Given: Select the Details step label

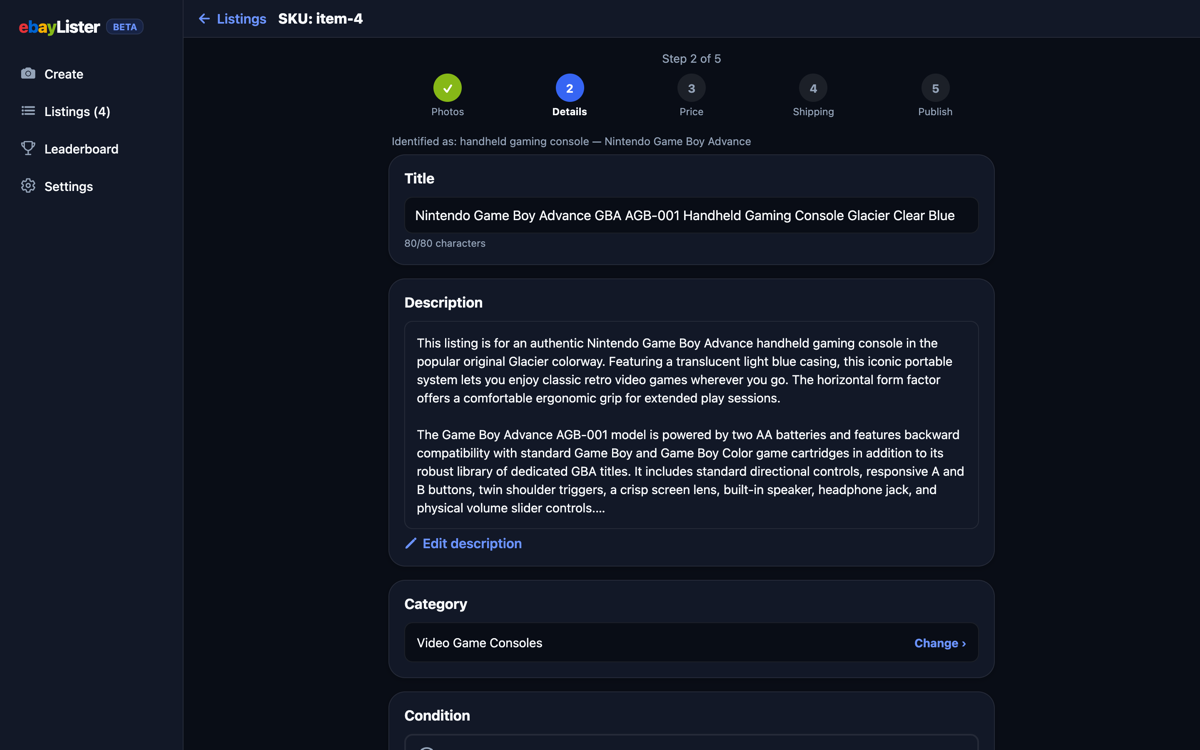Looking at the screenshot, I should point(569,112).
